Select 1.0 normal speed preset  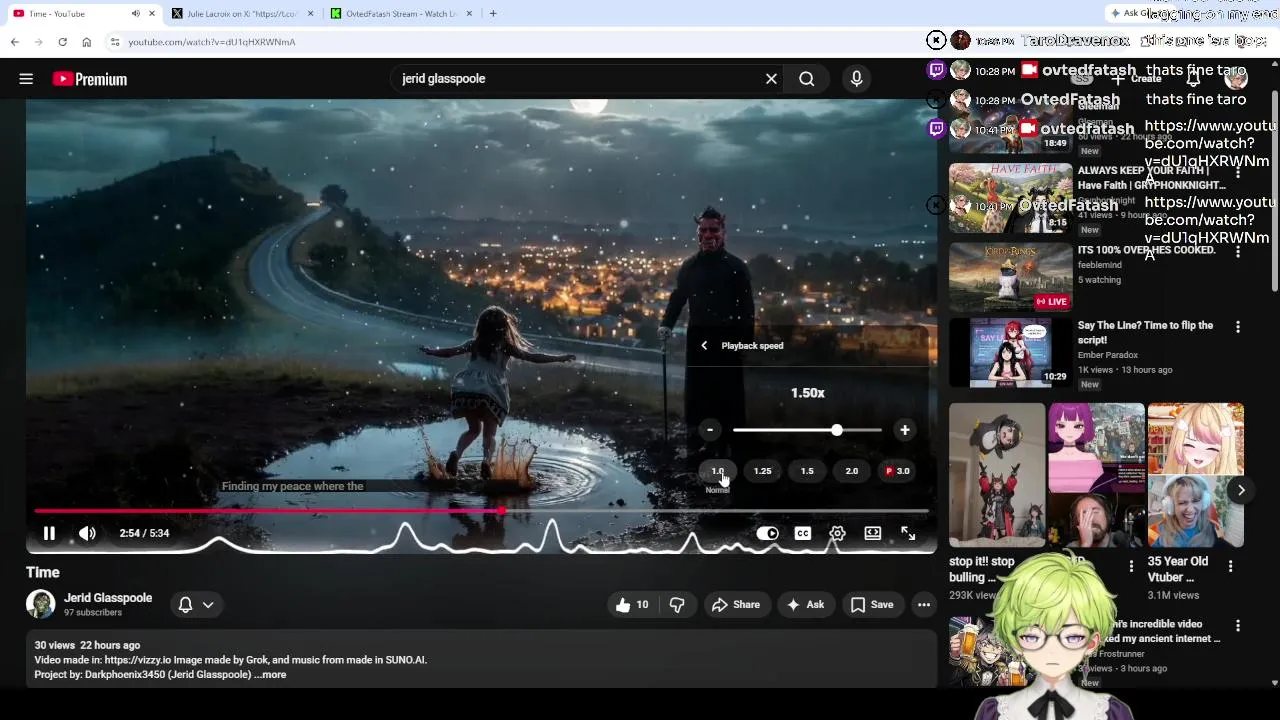pyautogui.click(x=718, y=471)
